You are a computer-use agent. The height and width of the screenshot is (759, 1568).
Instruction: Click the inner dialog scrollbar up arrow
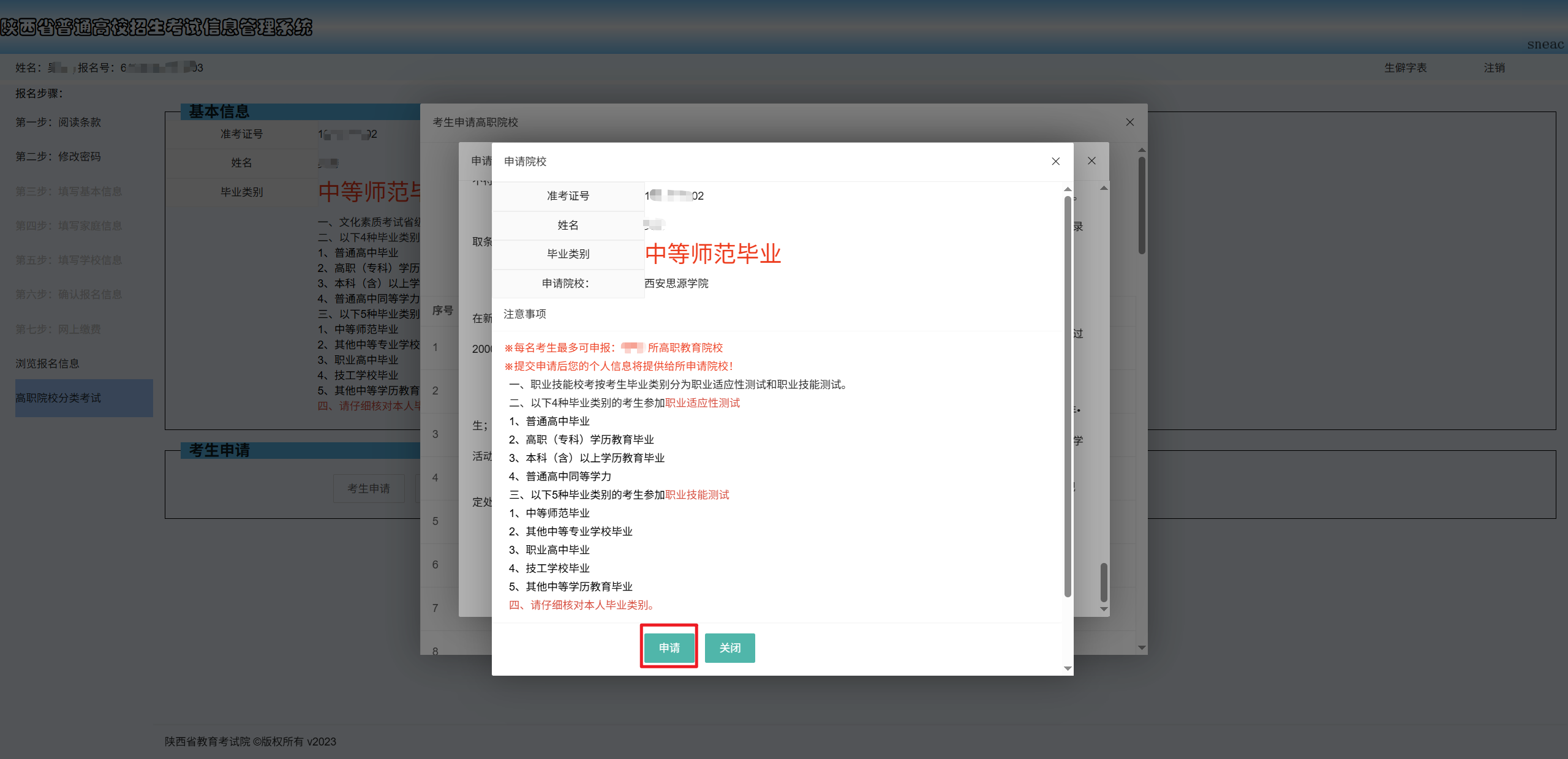1067,189
